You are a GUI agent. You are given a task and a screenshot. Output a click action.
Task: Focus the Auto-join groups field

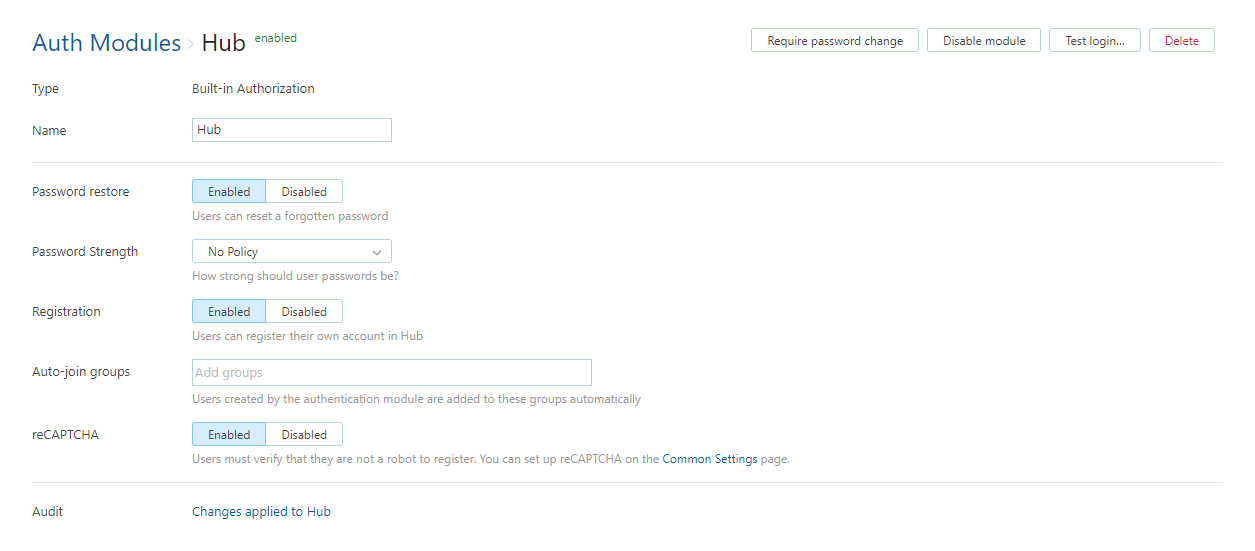[x=391, y=373]
